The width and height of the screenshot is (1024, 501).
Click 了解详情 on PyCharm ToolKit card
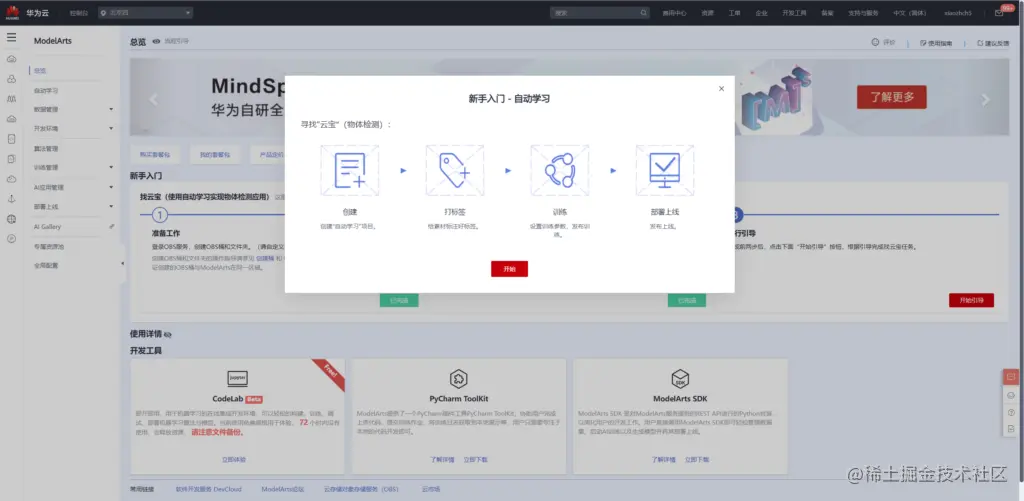(442, 460)
